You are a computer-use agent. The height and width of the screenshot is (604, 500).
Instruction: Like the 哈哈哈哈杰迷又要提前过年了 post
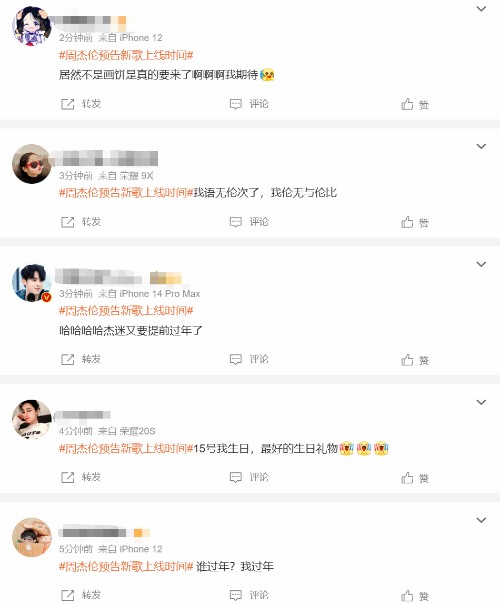pyautogui.click(x=415, y=360)
